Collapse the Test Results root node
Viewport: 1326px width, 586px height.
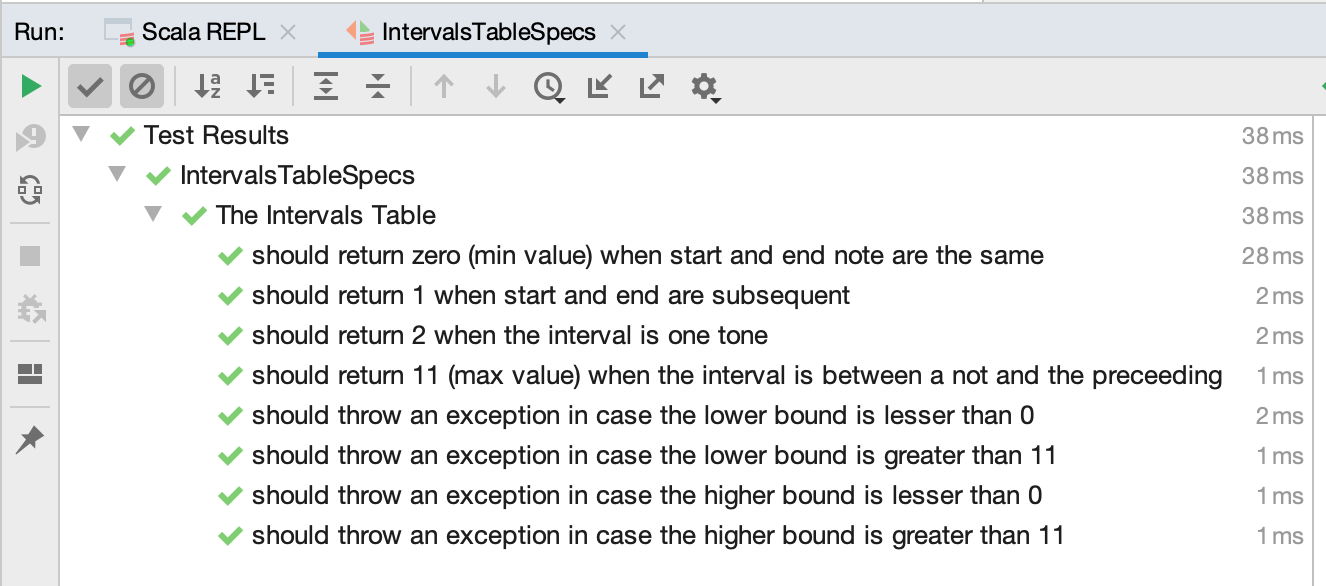click(x=82, y=134)
